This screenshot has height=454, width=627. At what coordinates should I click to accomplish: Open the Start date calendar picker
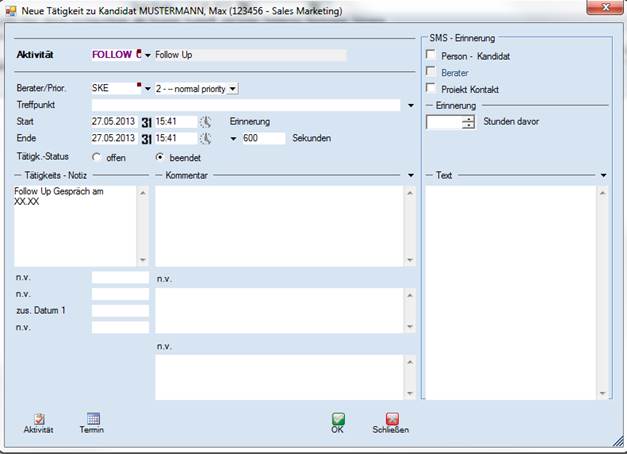(146, 122)
